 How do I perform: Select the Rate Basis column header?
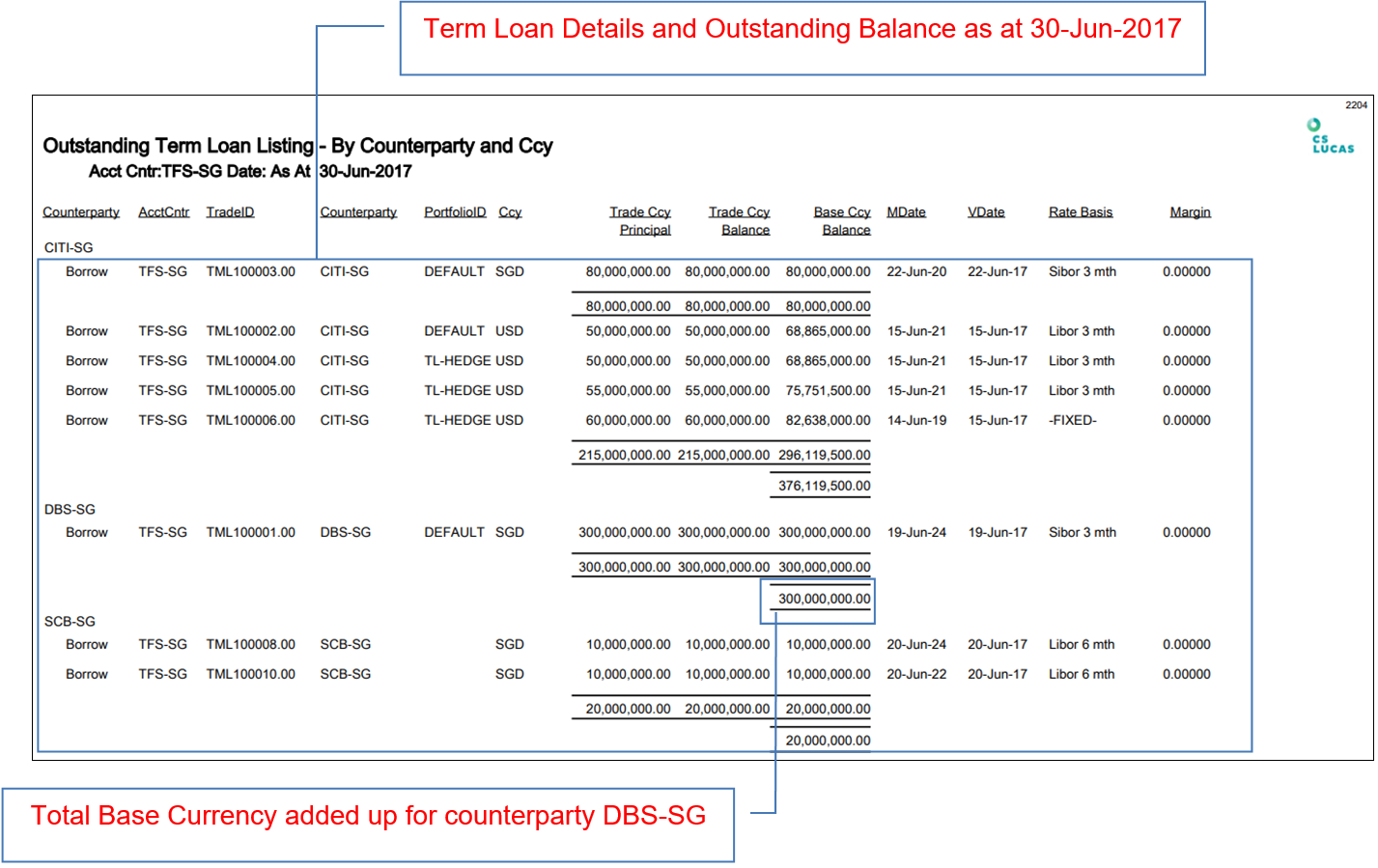1081,212
